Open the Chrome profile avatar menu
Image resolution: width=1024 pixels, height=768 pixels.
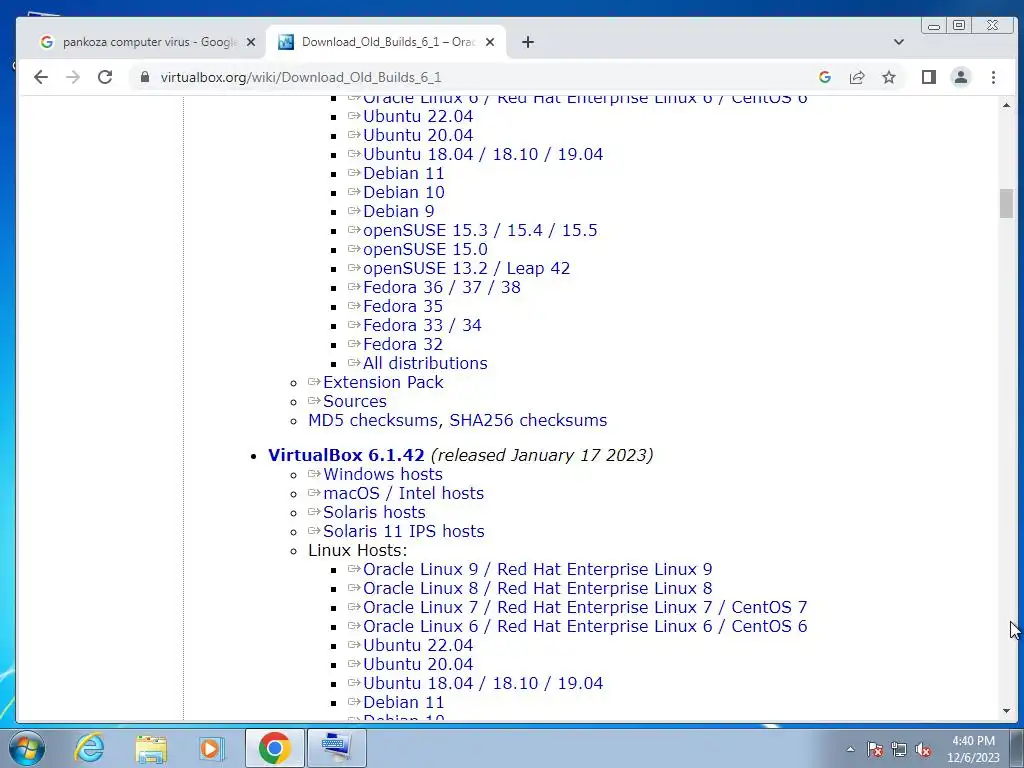(961, 77)
